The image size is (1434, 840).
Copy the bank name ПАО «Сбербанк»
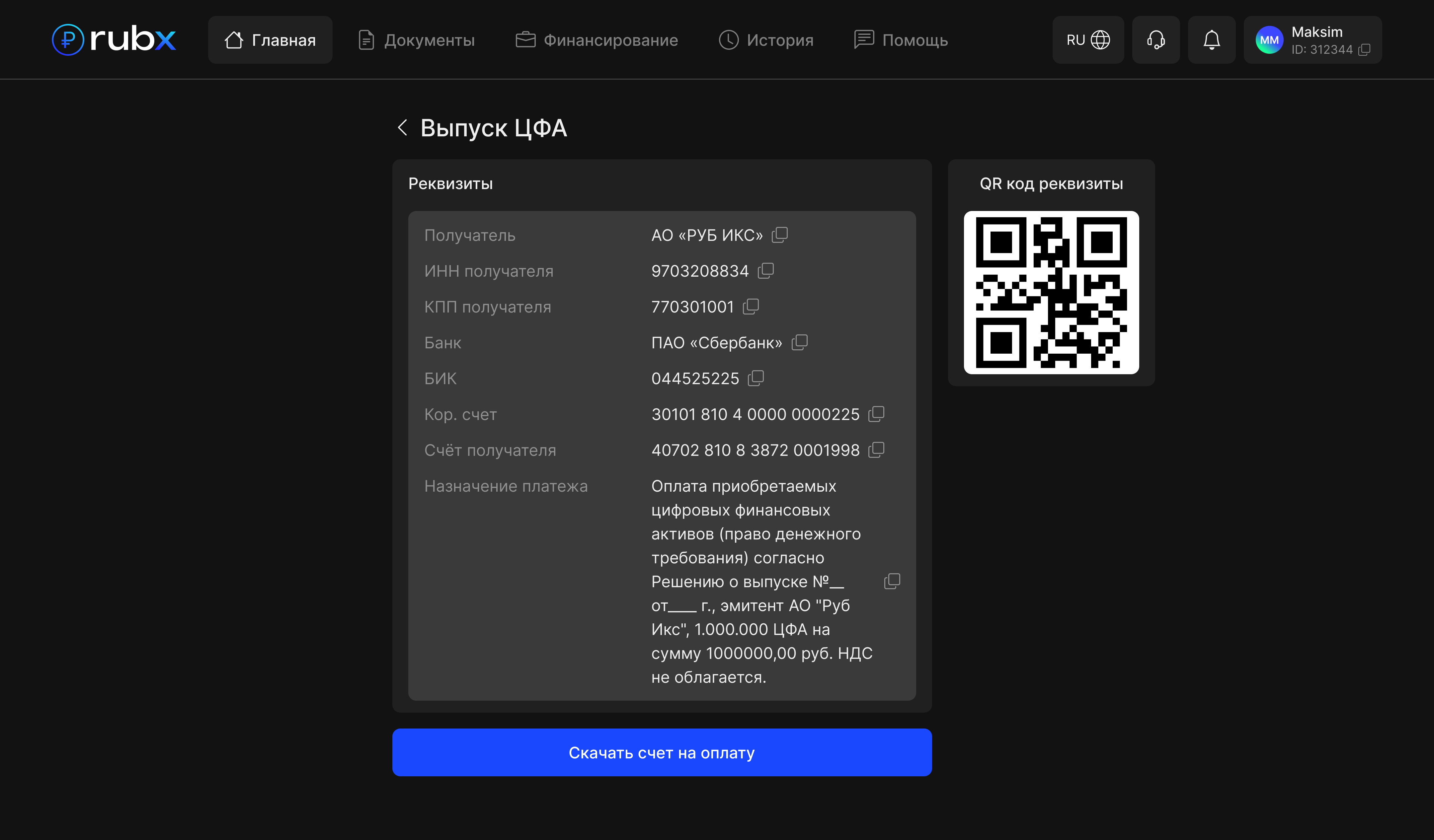[x=799, y=342]
